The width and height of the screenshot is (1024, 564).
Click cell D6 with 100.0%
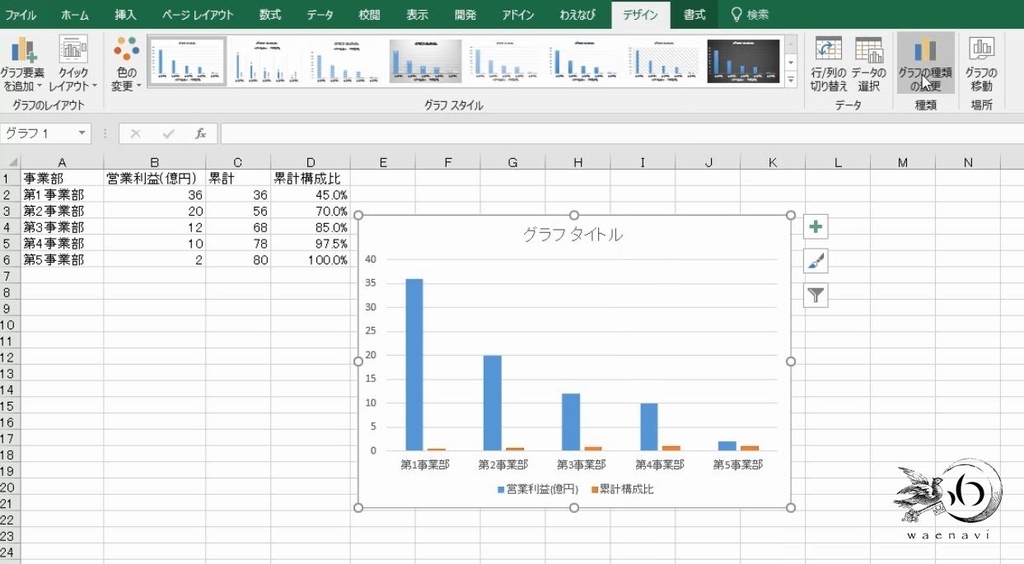pyautogui.click(x=310, y=260)
